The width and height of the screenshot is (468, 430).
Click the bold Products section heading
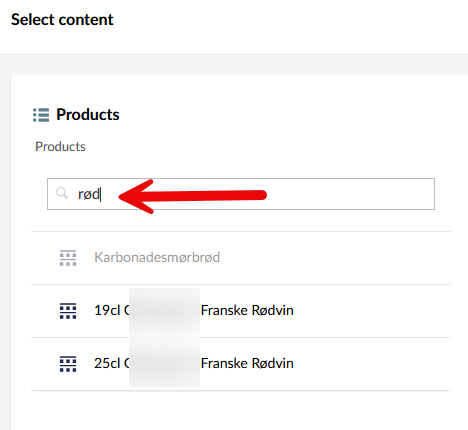(88, 115)
